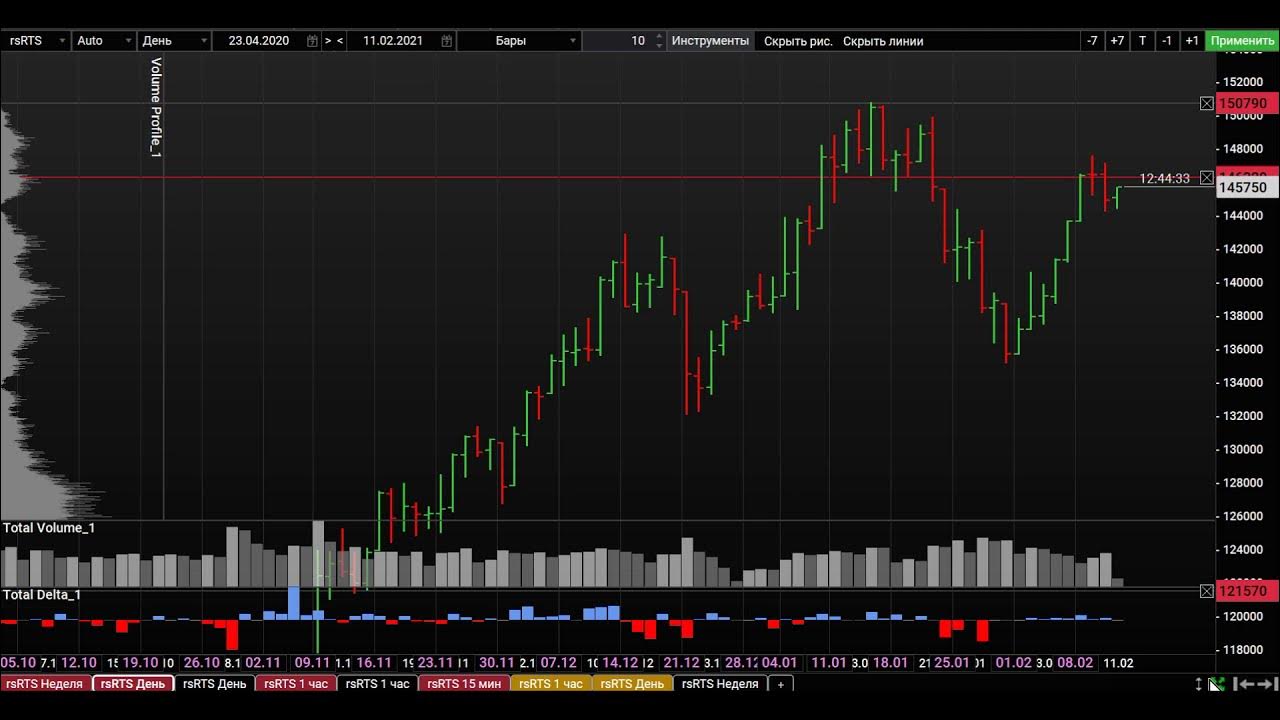This screenshot has height=720, width=1280.
Task: Click the Total Volume_1 panel label
Action: coord(49,528)
